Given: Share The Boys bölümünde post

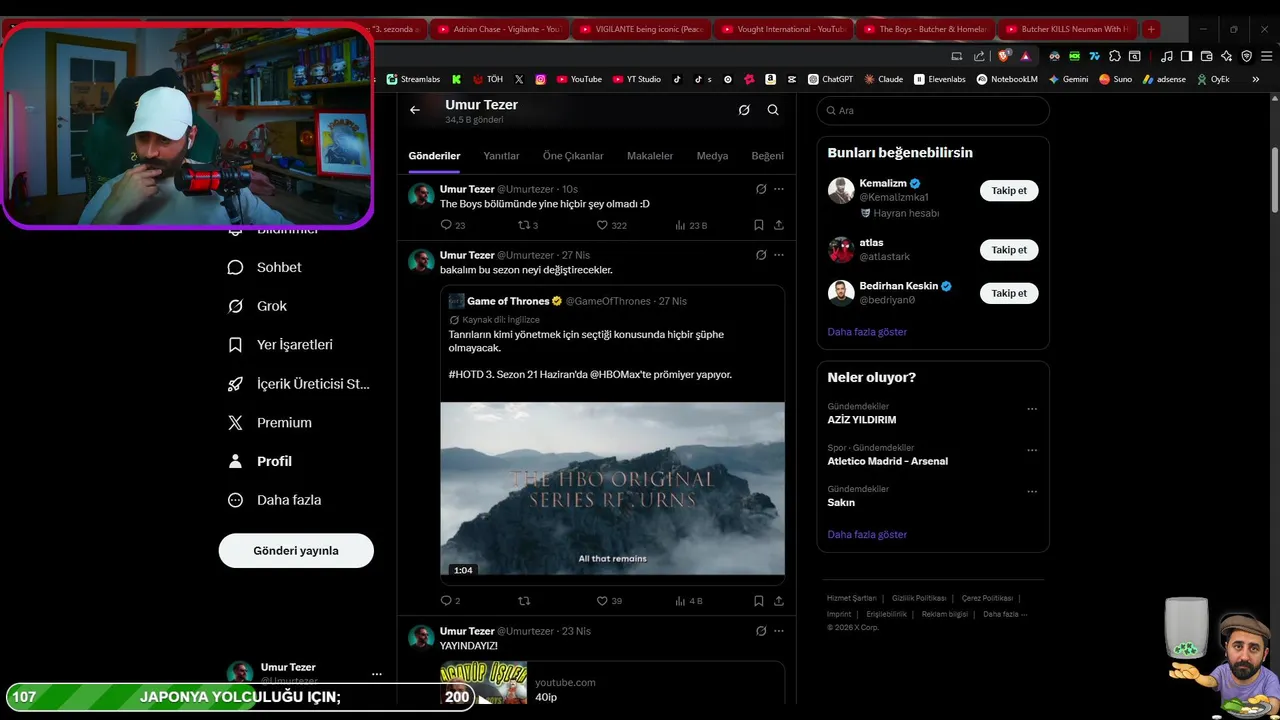Looking at the screenshot, I should [x=779, y=225].
